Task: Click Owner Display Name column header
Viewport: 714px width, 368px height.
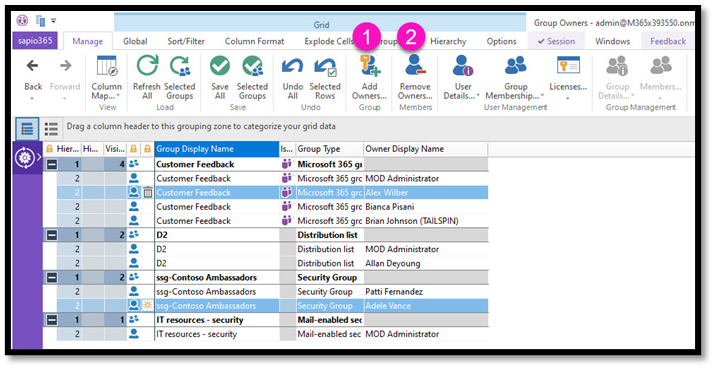Action: click(425, 149)
